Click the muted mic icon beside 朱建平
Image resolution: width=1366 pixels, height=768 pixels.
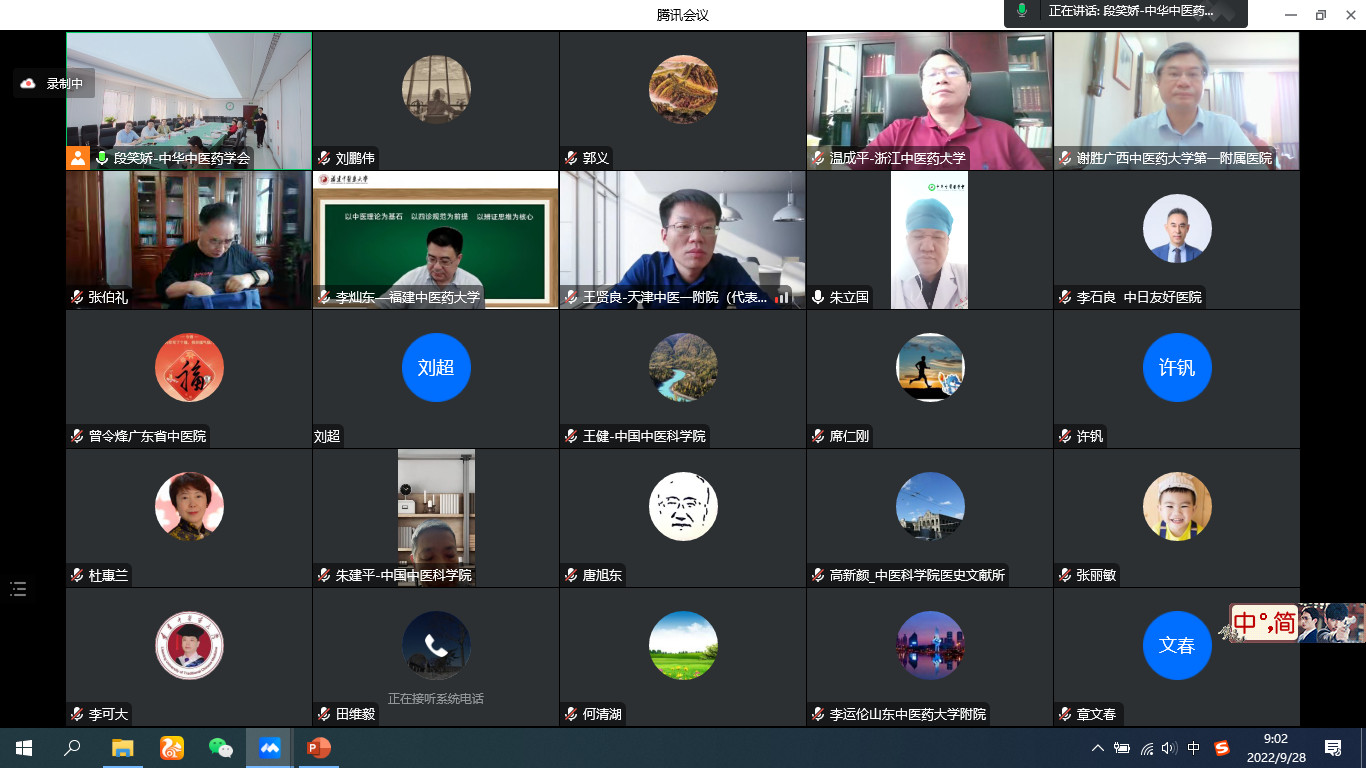click(x=324, y=575)
